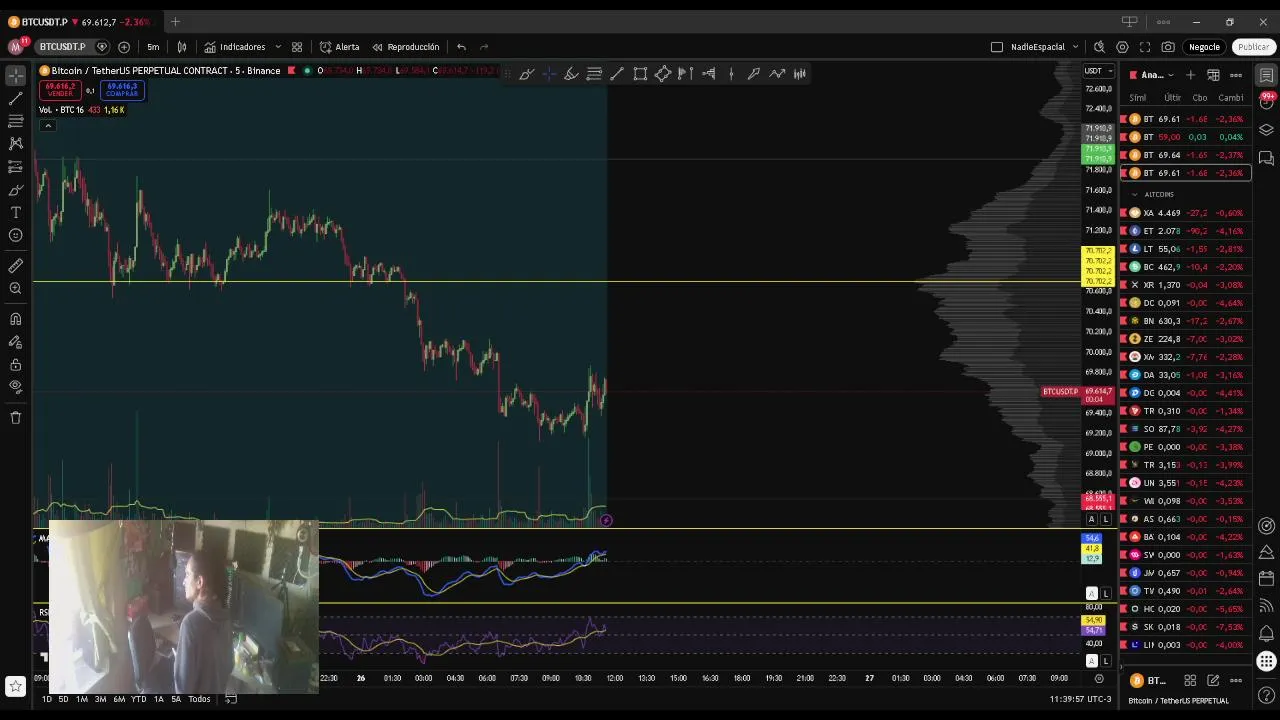
Task: Click the webcam overlay thumbnail
Action: point(183,606)
